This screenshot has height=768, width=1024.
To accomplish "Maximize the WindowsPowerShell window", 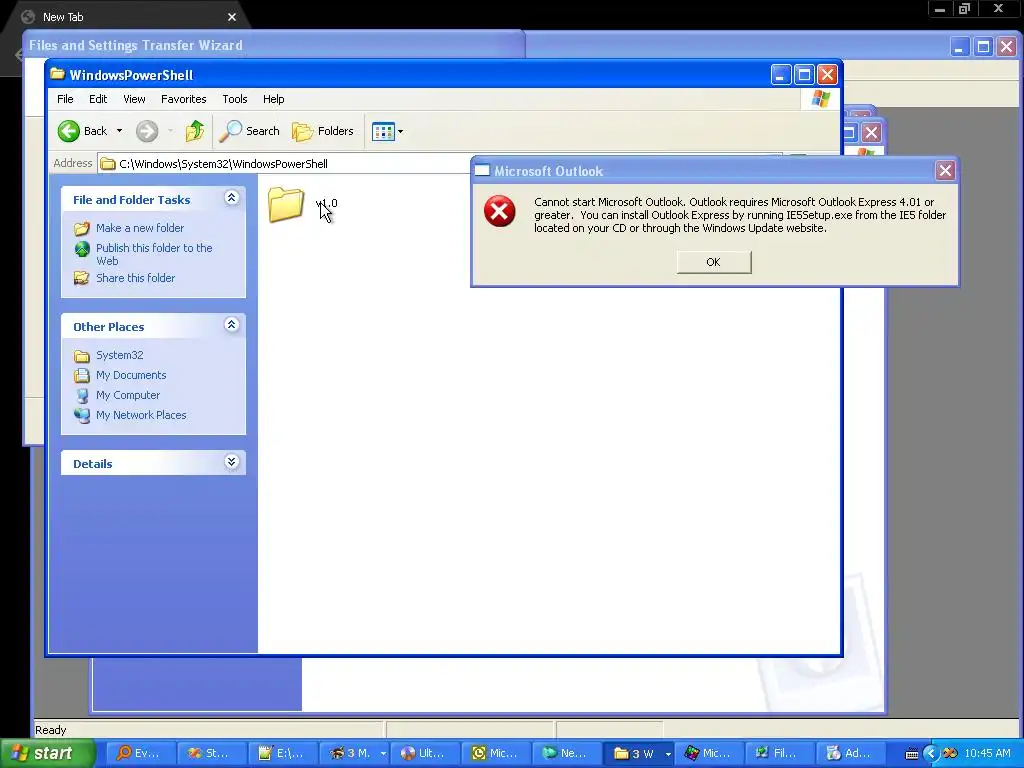I will tap(804, 75).
